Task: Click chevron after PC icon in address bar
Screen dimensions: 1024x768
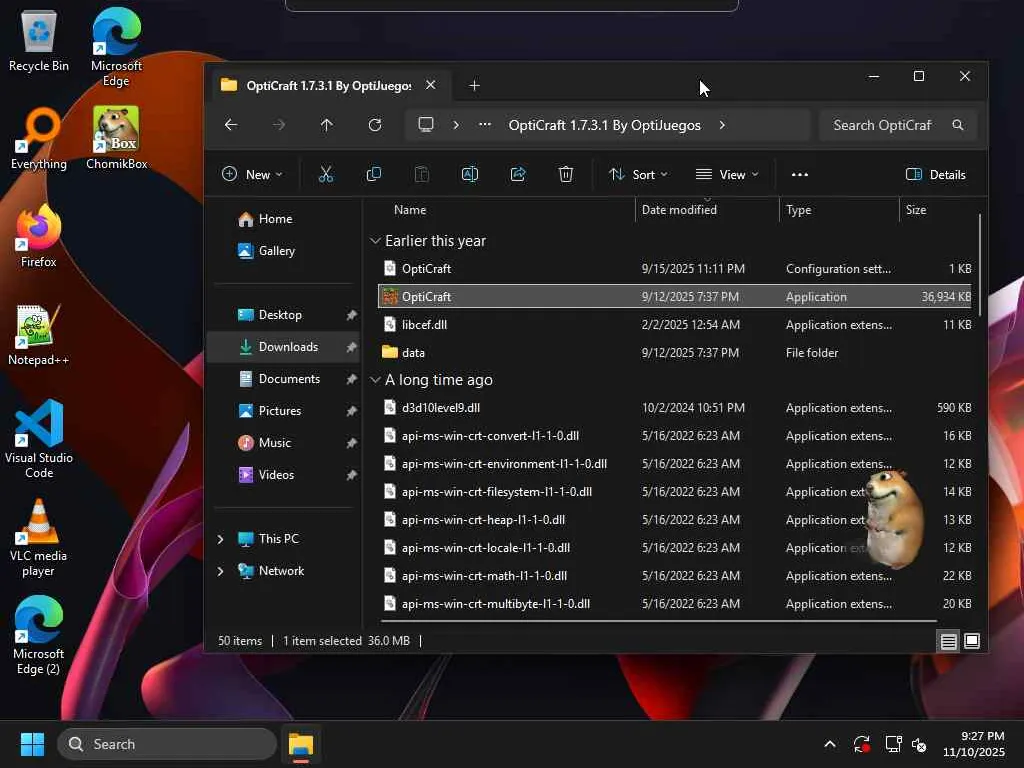Action: click(456, 125)
